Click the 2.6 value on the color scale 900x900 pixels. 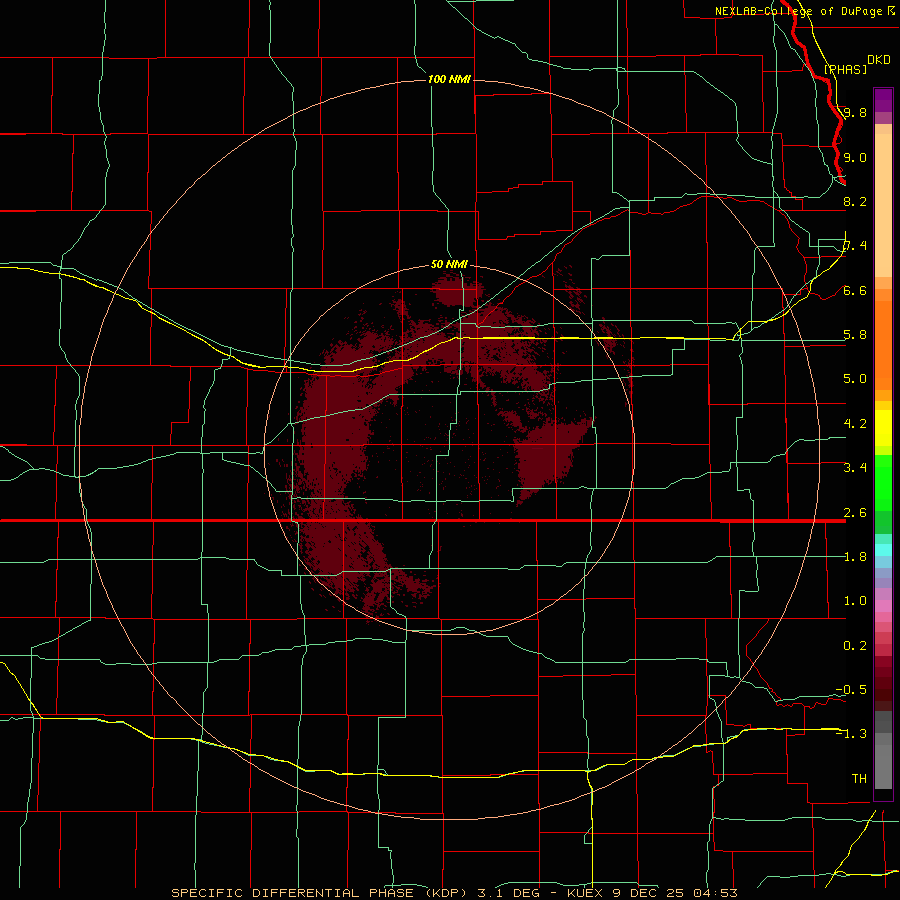click(x=855, y=513)
